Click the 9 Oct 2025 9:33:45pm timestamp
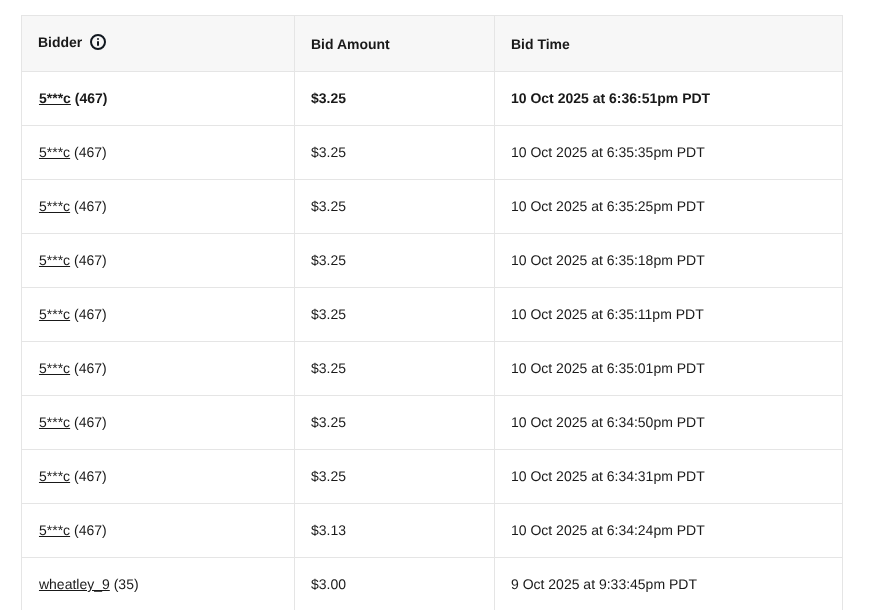The height and width of the screenshot is (610, 896). pyautogui.click(x=603, y=585)
